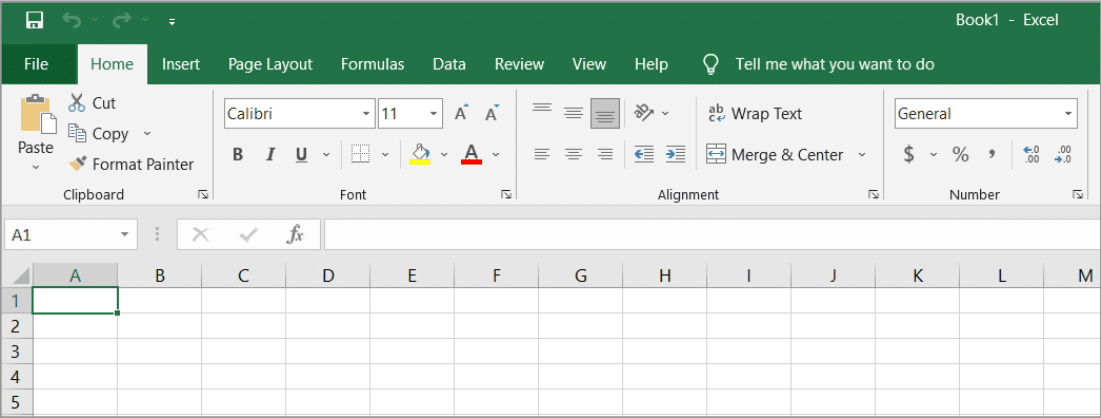Apply Accounting dollar format icon
Image resolution: width=1101 pixels, height=418 pixels.
click(x=909, y=155)
